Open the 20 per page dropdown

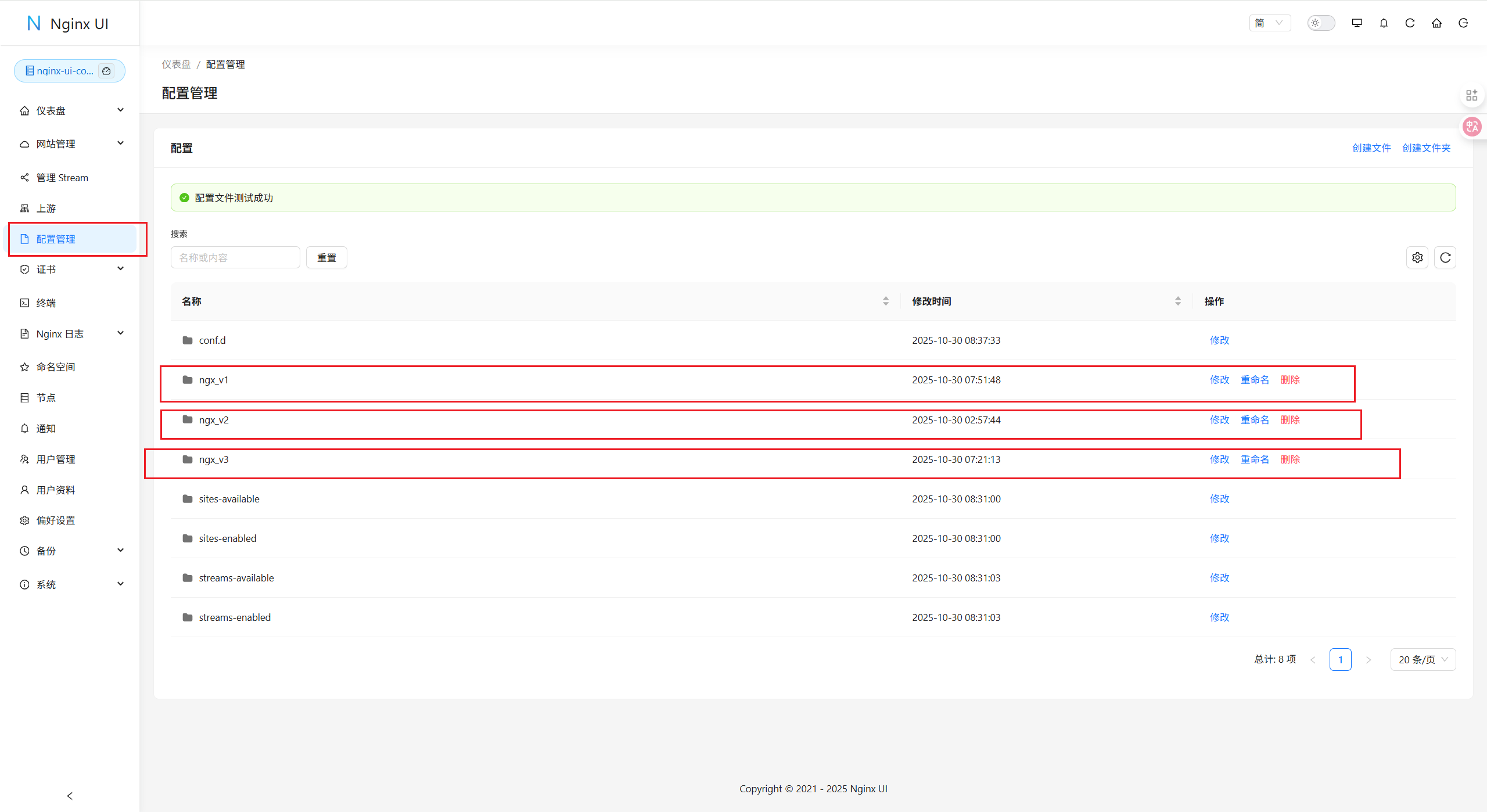coord(1423,659)
